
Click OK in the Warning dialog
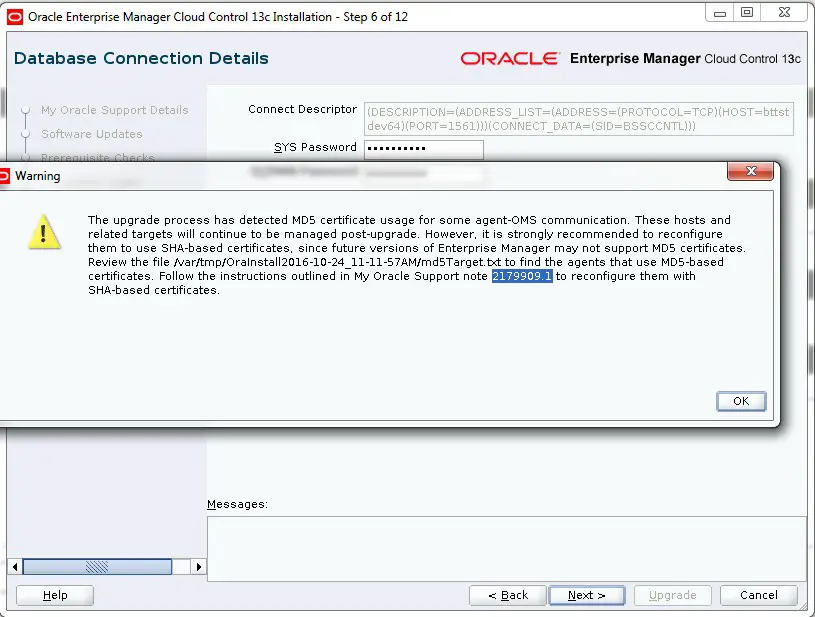[741, 401]
